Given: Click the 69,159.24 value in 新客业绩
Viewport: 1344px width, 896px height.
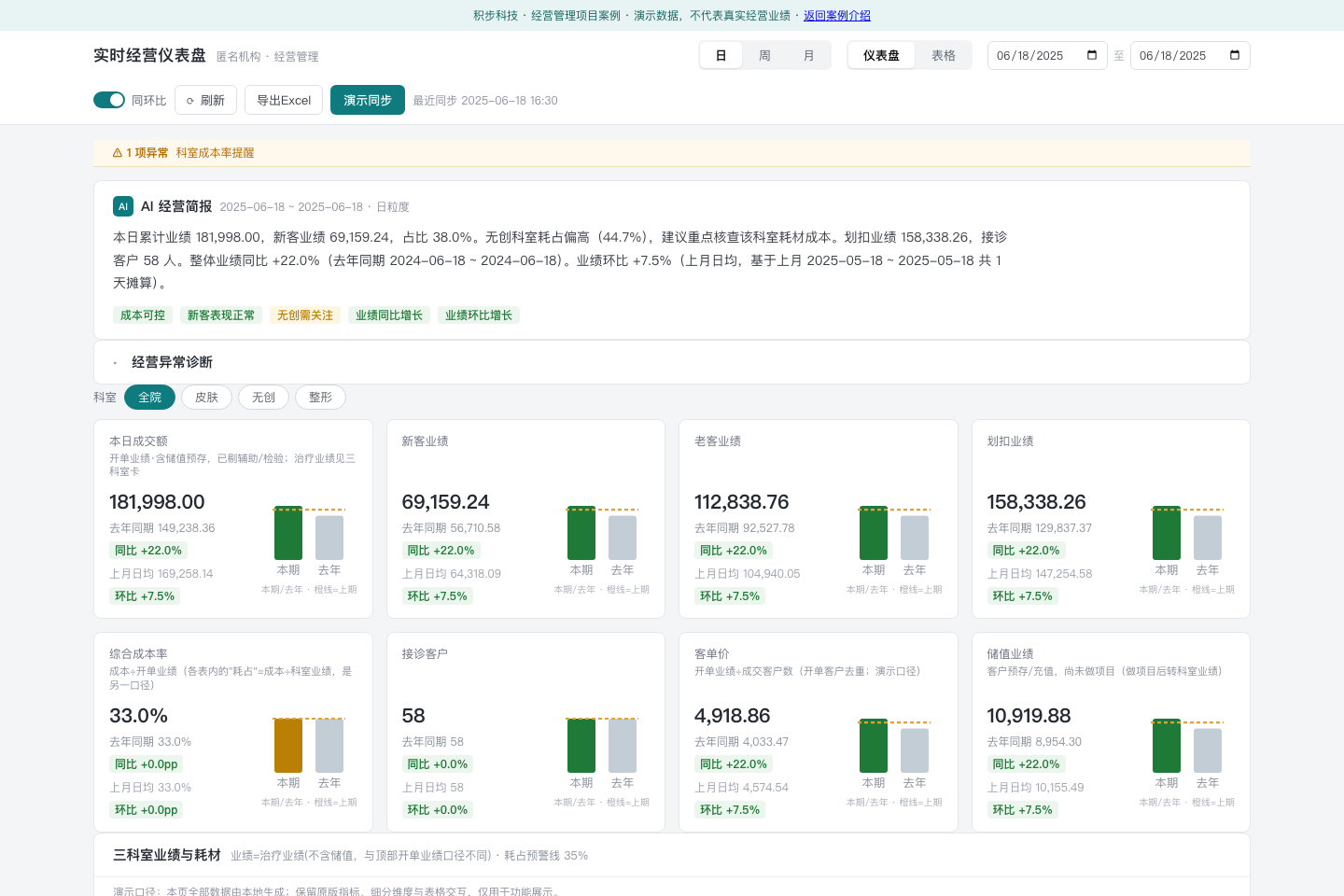Looking at the screenshot, I should pyautogui.click(x=445, y=502).
